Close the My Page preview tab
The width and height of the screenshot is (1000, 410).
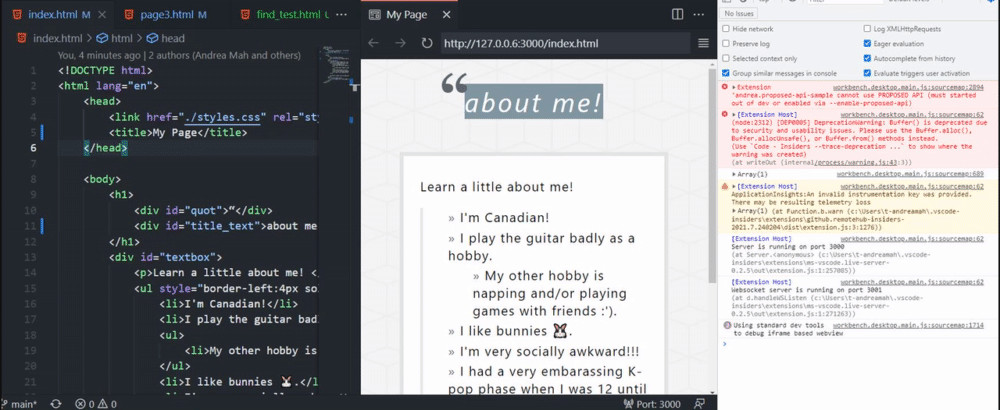tap(446, 15)
